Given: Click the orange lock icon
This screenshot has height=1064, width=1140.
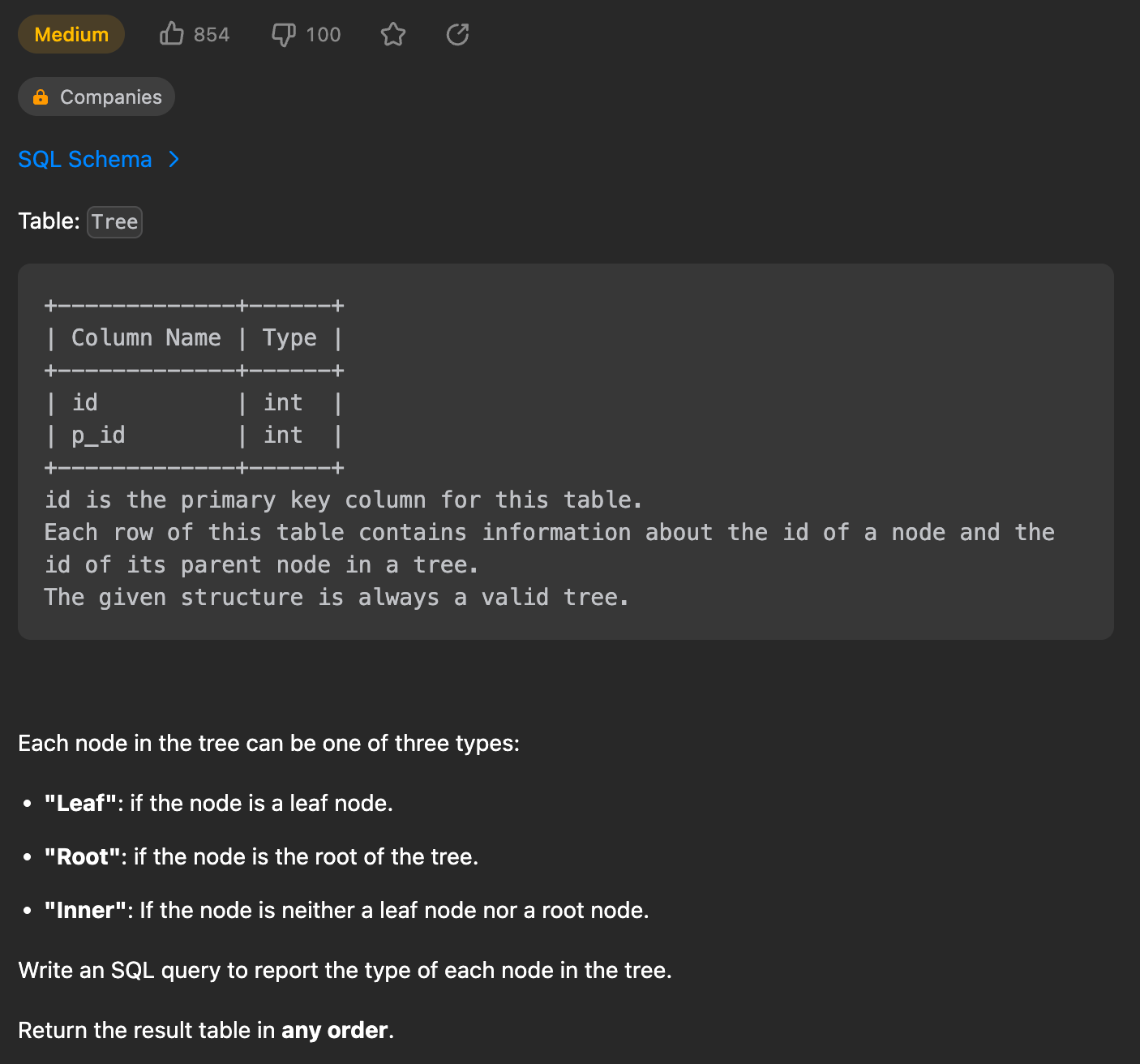Looking at the screenshot, I should 41,97.
